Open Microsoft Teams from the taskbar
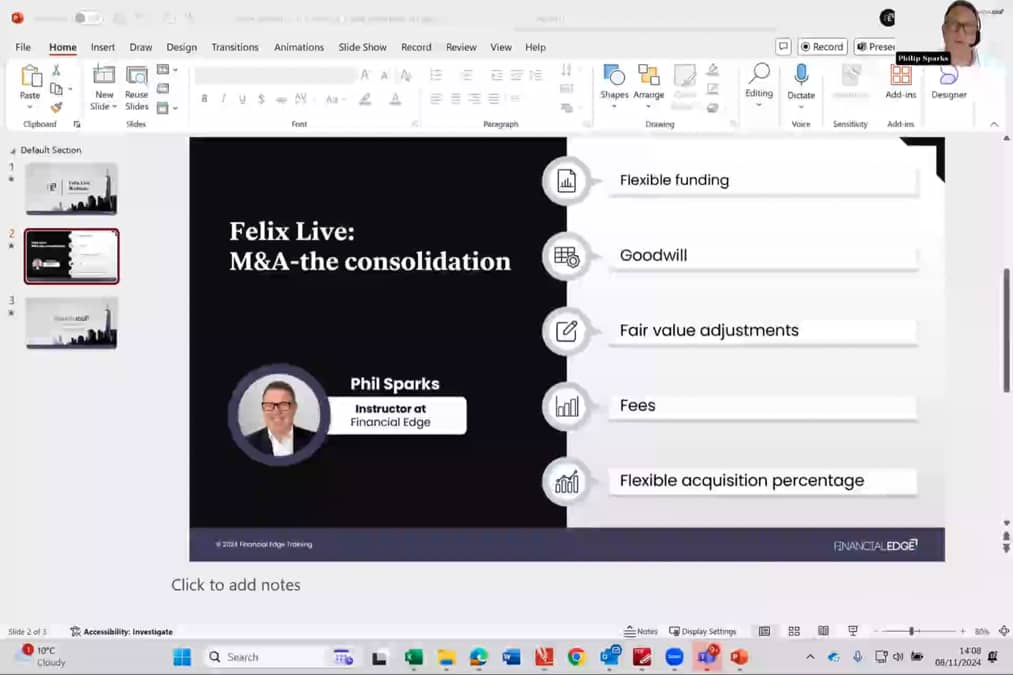1013x675 pixels. (706, 657)
